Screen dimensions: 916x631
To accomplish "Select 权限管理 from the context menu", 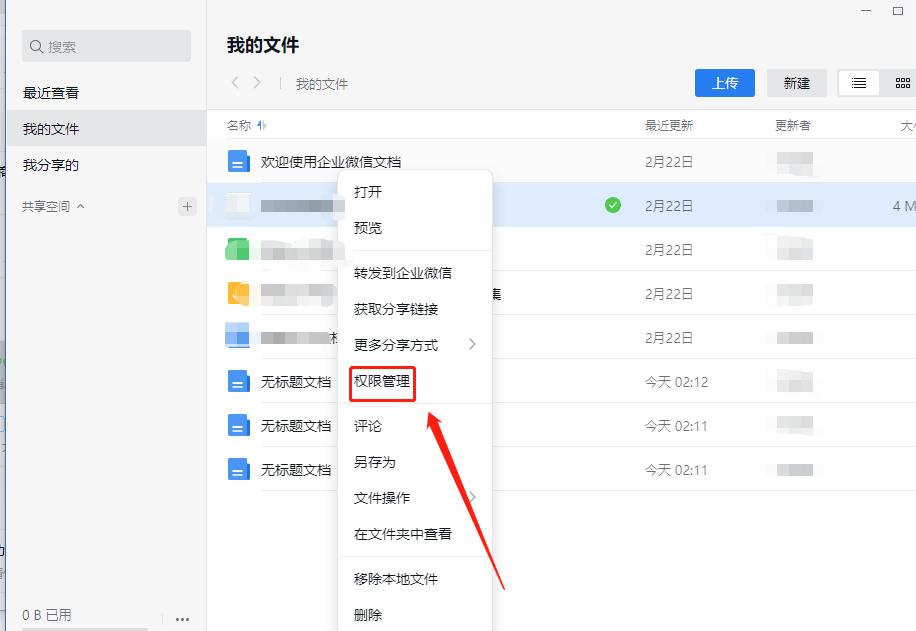I will click(x=381, y=383).
